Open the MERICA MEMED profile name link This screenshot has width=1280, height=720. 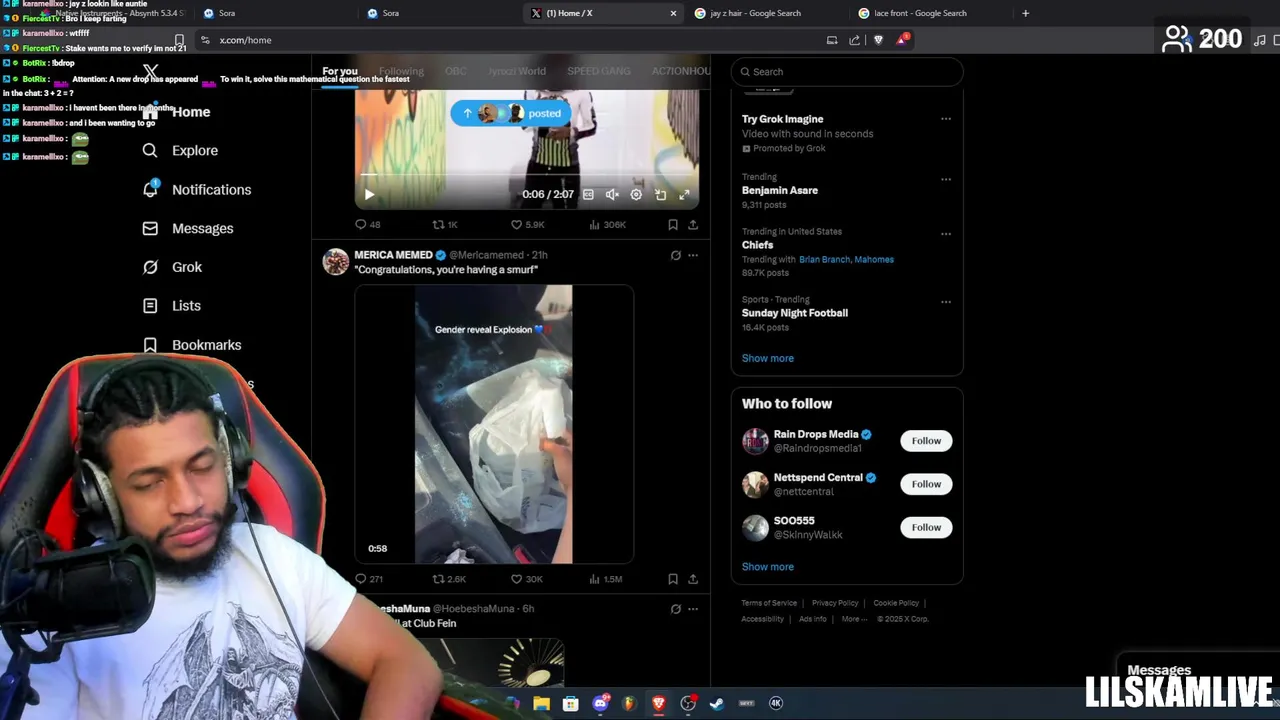pos(393,255)
